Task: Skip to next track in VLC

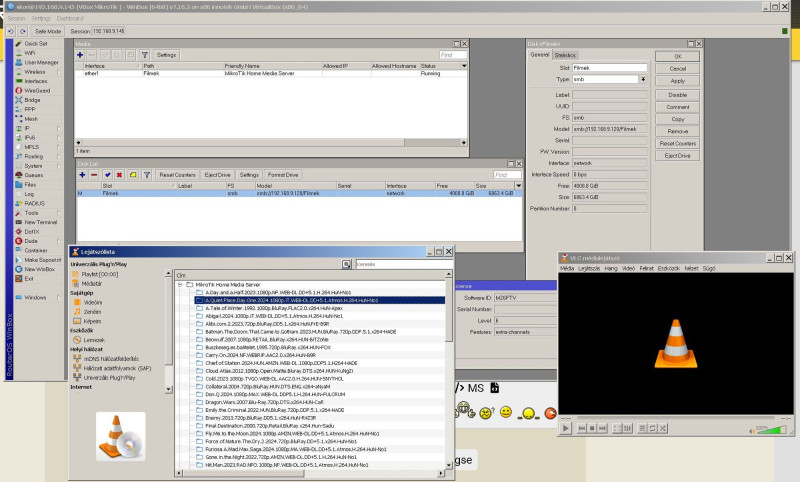Action: pos(602,428)
